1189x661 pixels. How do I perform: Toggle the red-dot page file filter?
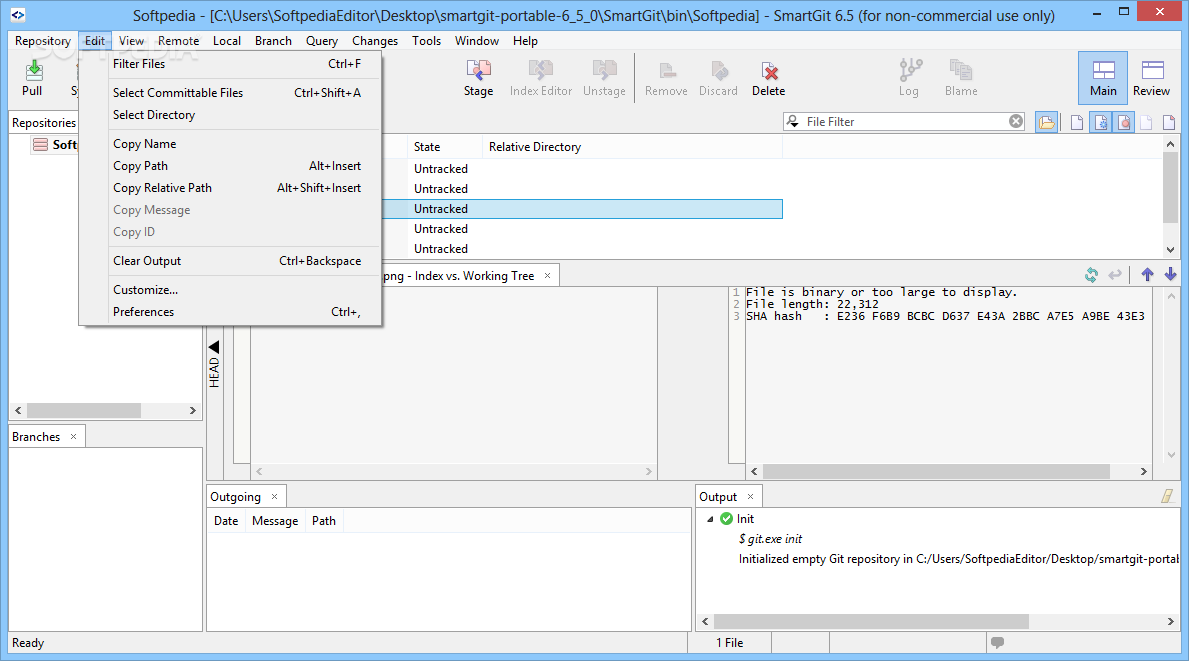[1124, 122]
